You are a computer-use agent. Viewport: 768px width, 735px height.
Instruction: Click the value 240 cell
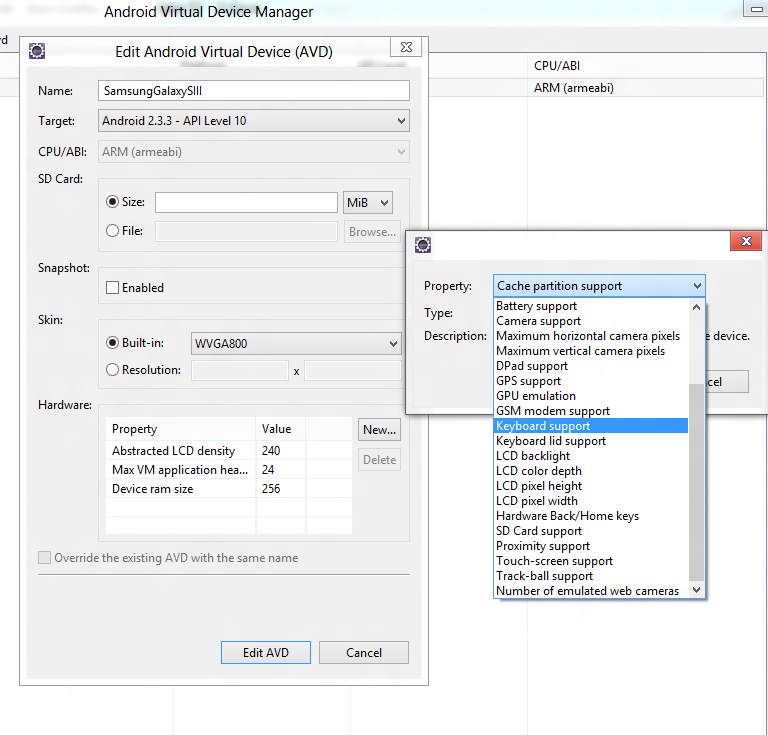click(281, 450)
